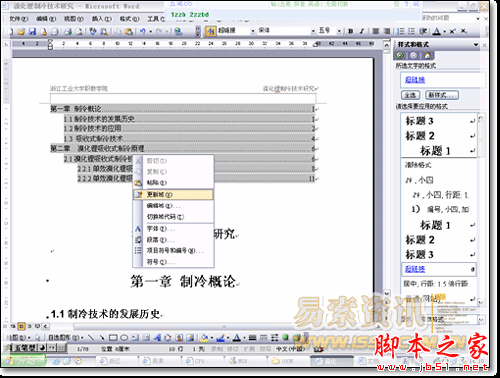This screenshot has height=378, width=500.
Task: Apply the 超链接 style in format list
Action: point(439,269)
